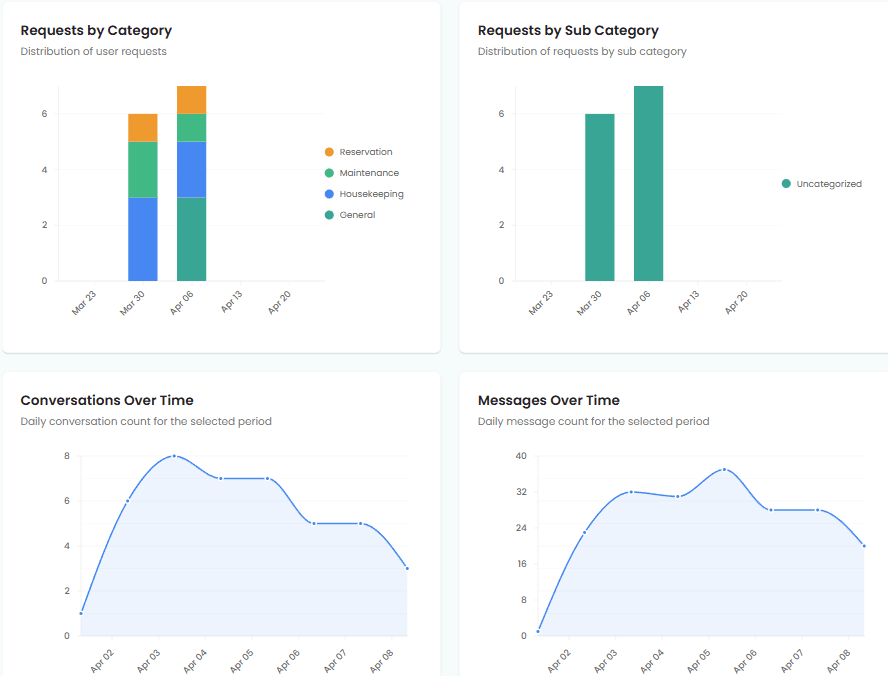888x676 pixels.
Task: Click the Mar 30 bar in Sub Category chart
Action: click(x=600, y=197)
